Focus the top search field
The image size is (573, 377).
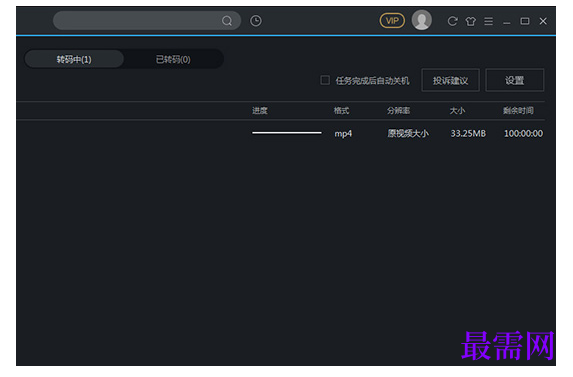(x=147, y=21)
